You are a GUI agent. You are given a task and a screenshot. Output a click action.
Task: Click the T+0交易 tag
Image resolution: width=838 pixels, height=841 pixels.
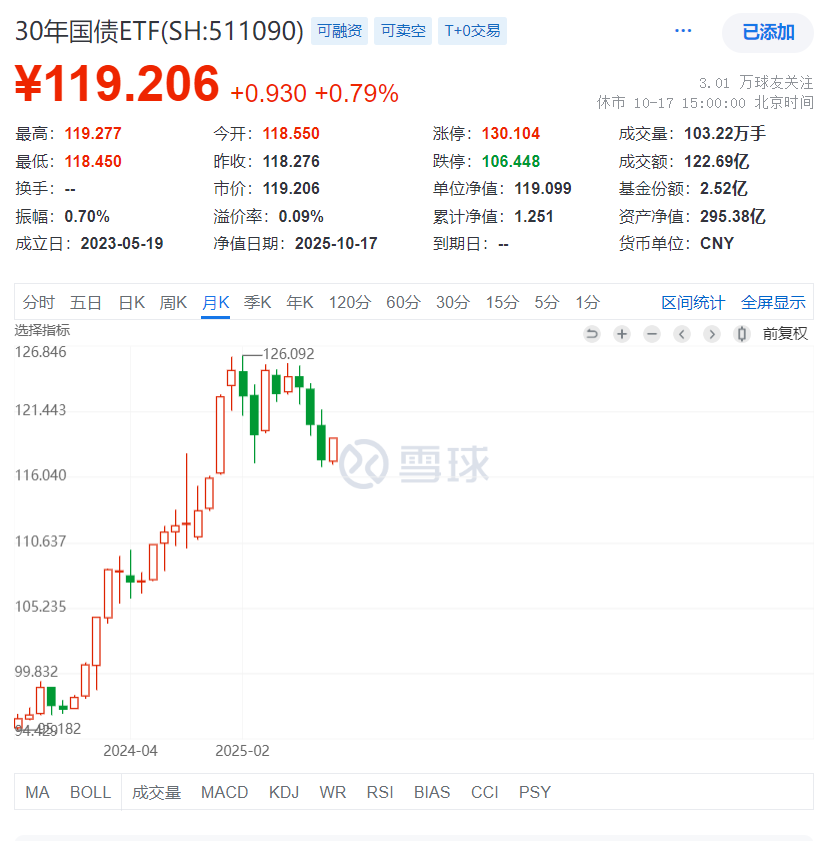point(472,31)
